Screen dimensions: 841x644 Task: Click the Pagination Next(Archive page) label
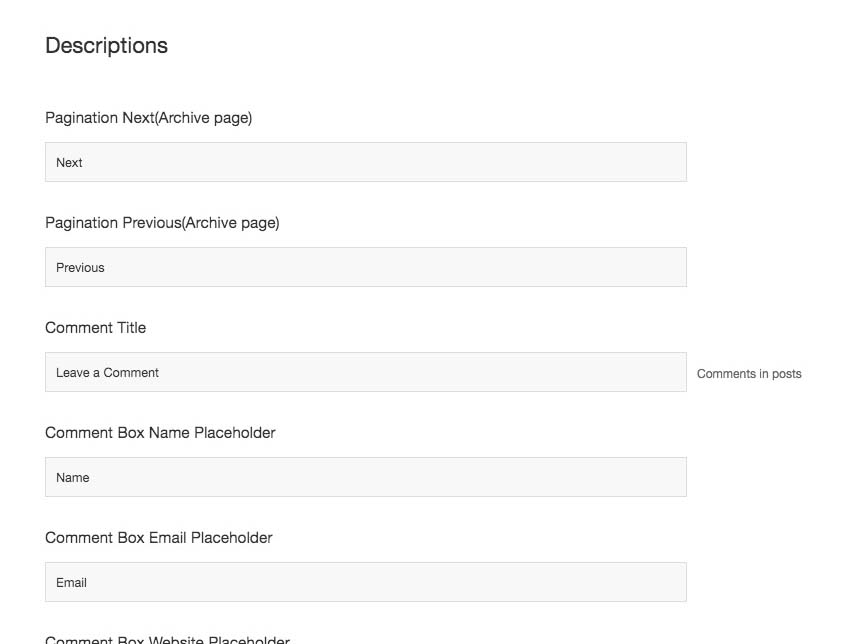click(x=149, y=118)
